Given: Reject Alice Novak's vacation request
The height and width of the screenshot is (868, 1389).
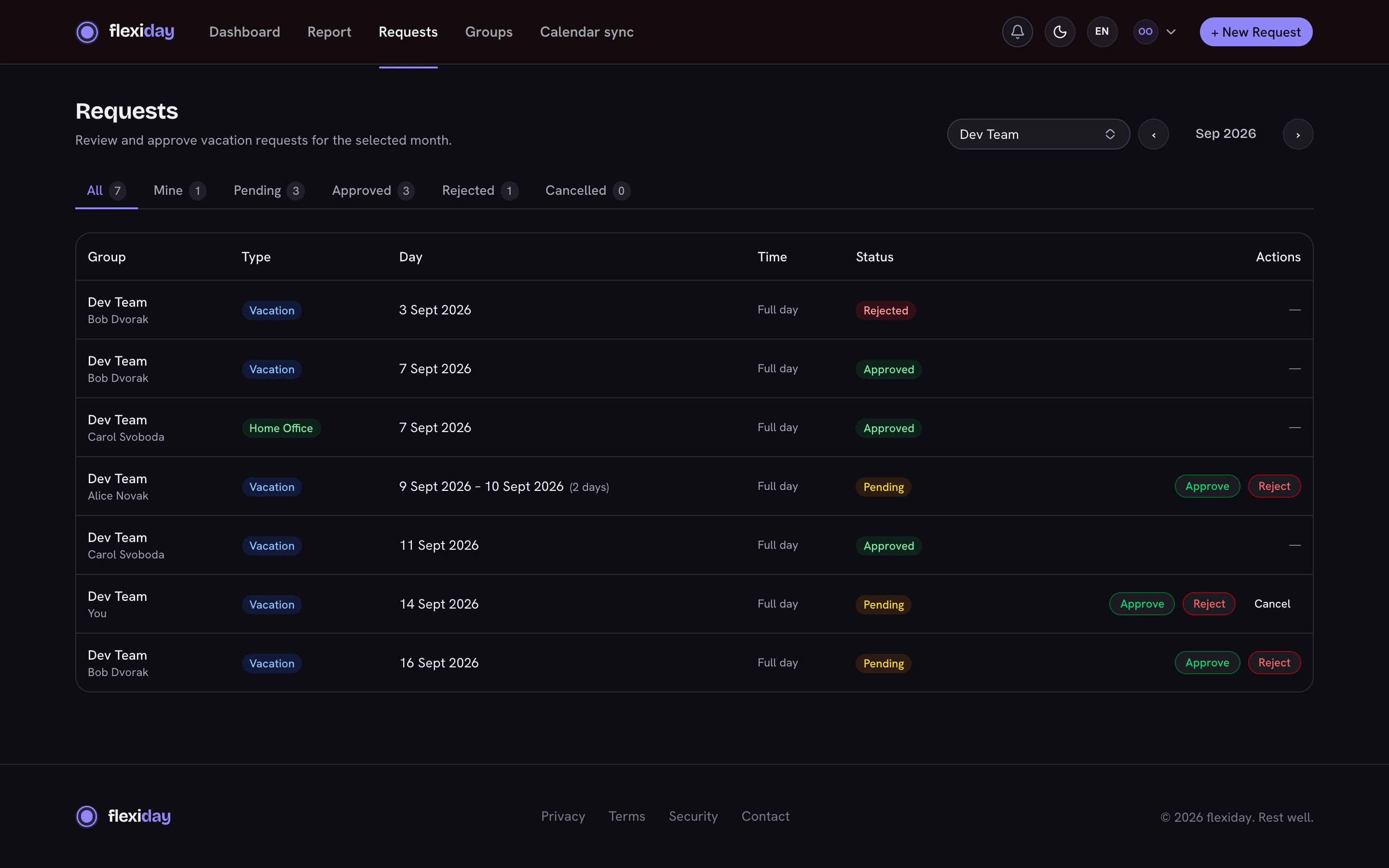Looking at the screenshot, I should pos(1274,486).
